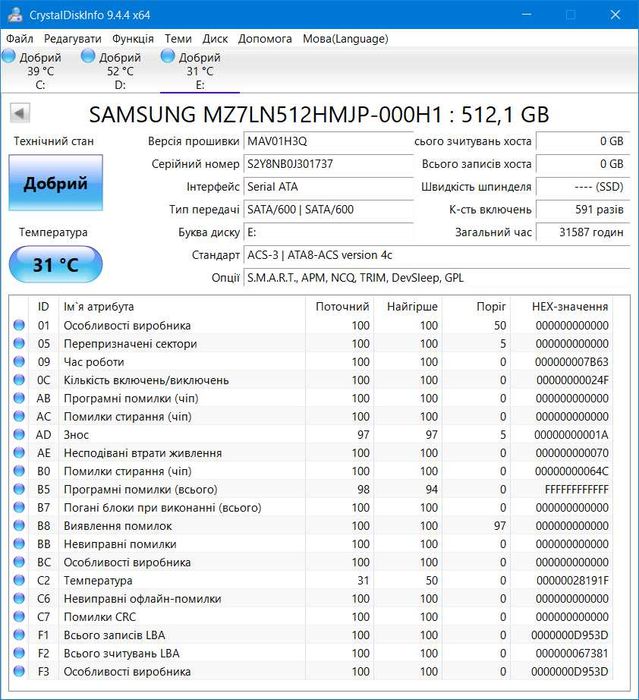Open the Диск menu
639x700 pixels.
pyautogui.click(x=215, y=39)
